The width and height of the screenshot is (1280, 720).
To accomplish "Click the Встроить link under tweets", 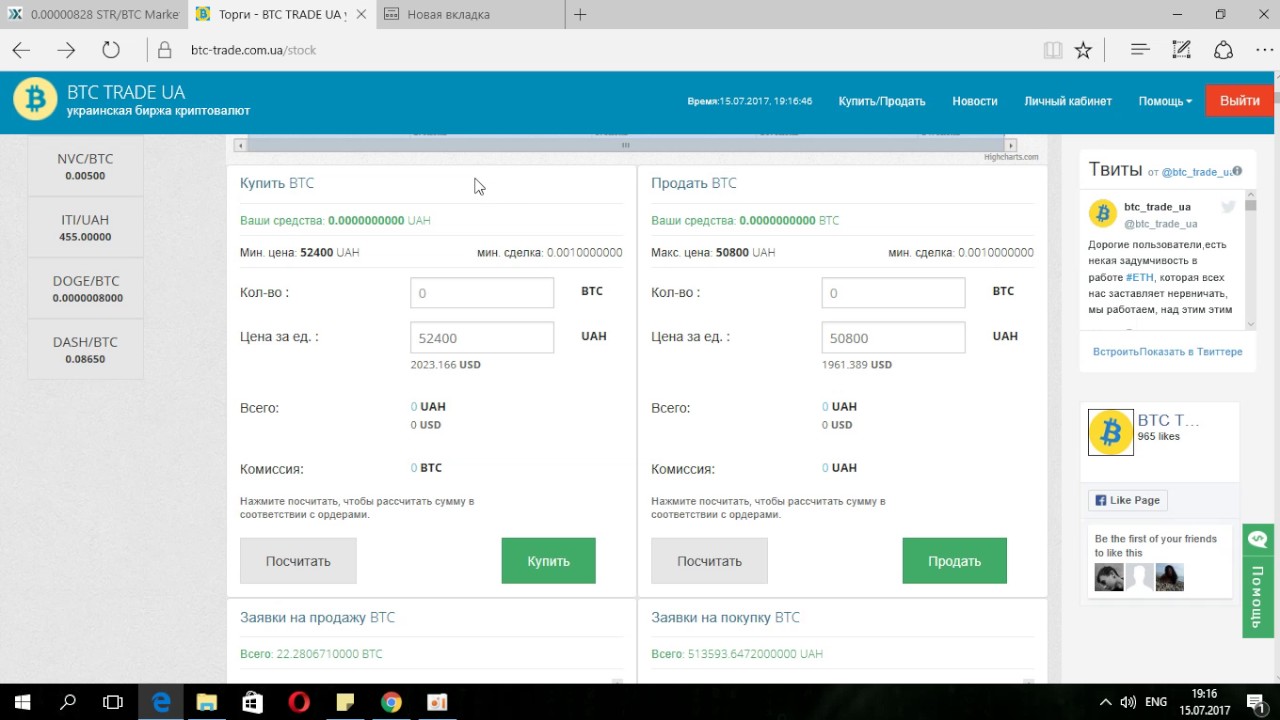I will click(x=1116, y=352).
